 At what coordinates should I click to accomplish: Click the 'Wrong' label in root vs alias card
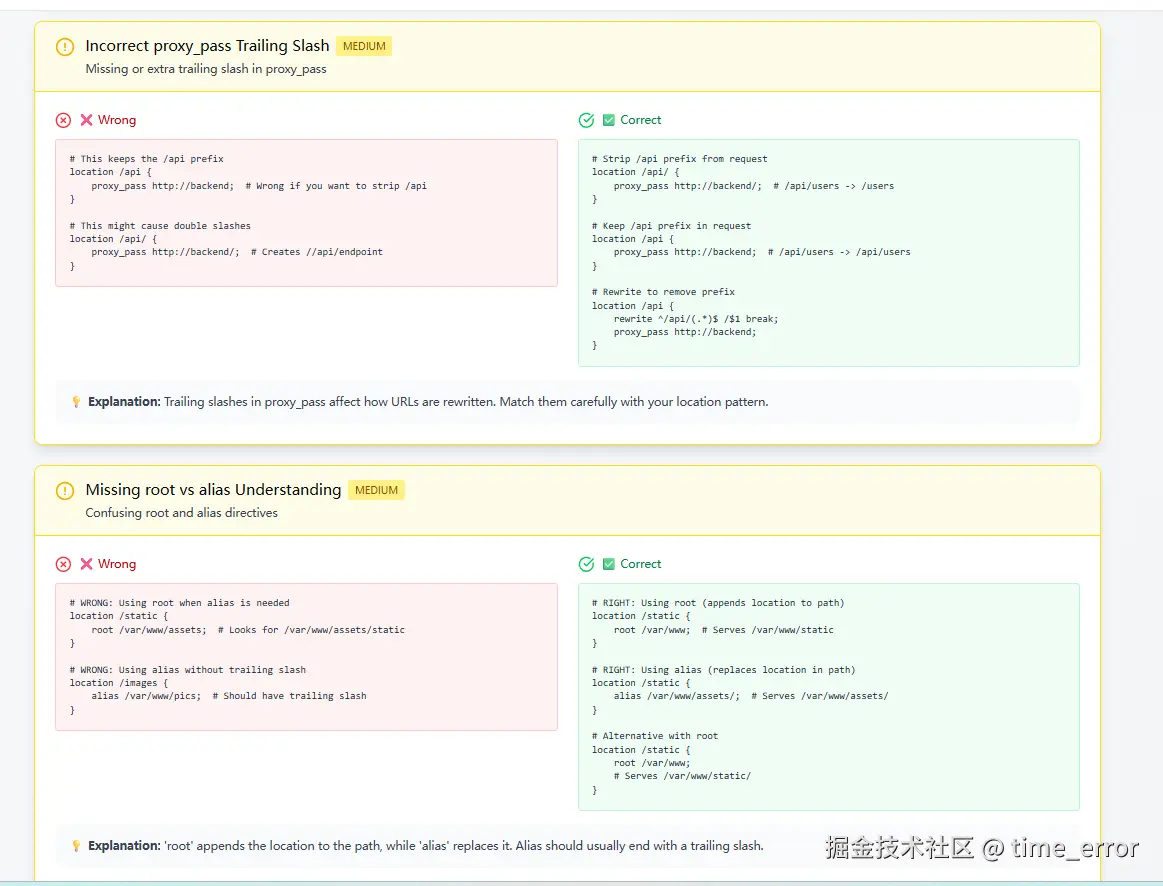[117, 564]
